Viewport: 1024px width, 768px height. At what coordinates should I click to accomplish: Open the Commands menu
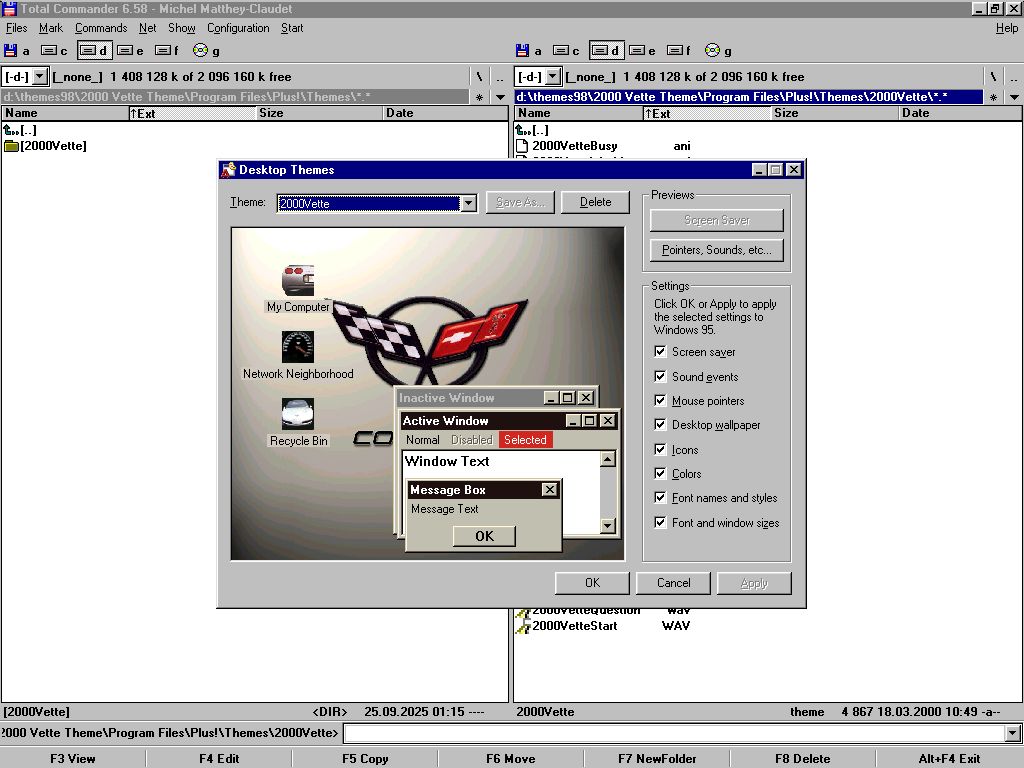101,28
